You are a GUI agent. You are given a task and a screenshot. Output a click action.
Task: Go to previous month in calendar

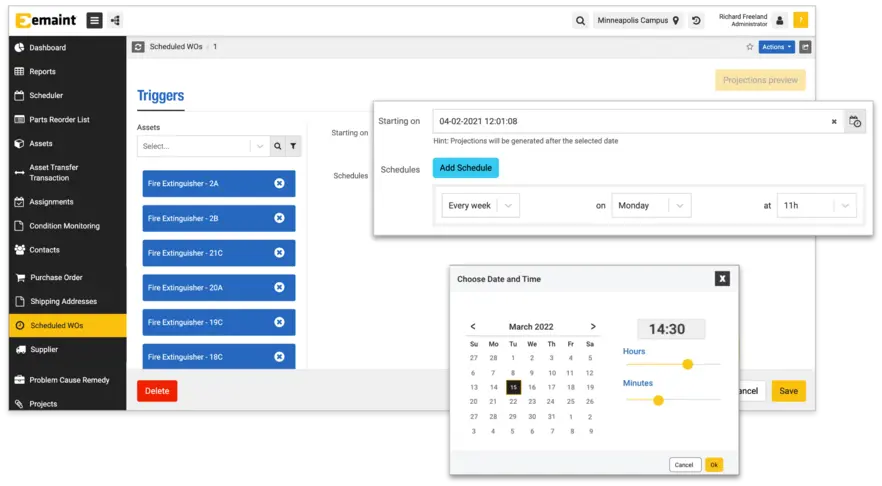point(473,326)
